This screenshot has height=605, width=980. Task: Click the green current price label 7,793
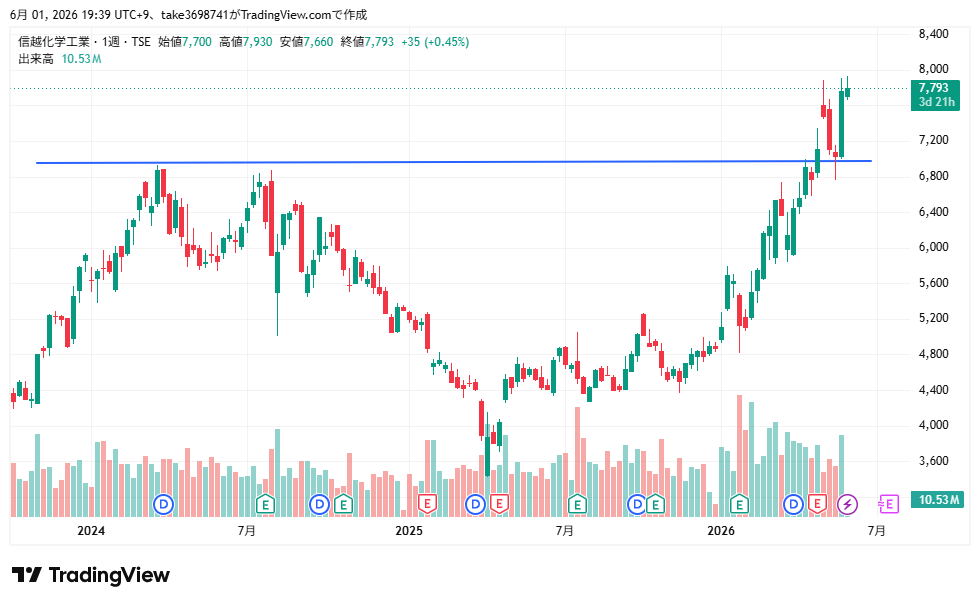click(935, 95)
